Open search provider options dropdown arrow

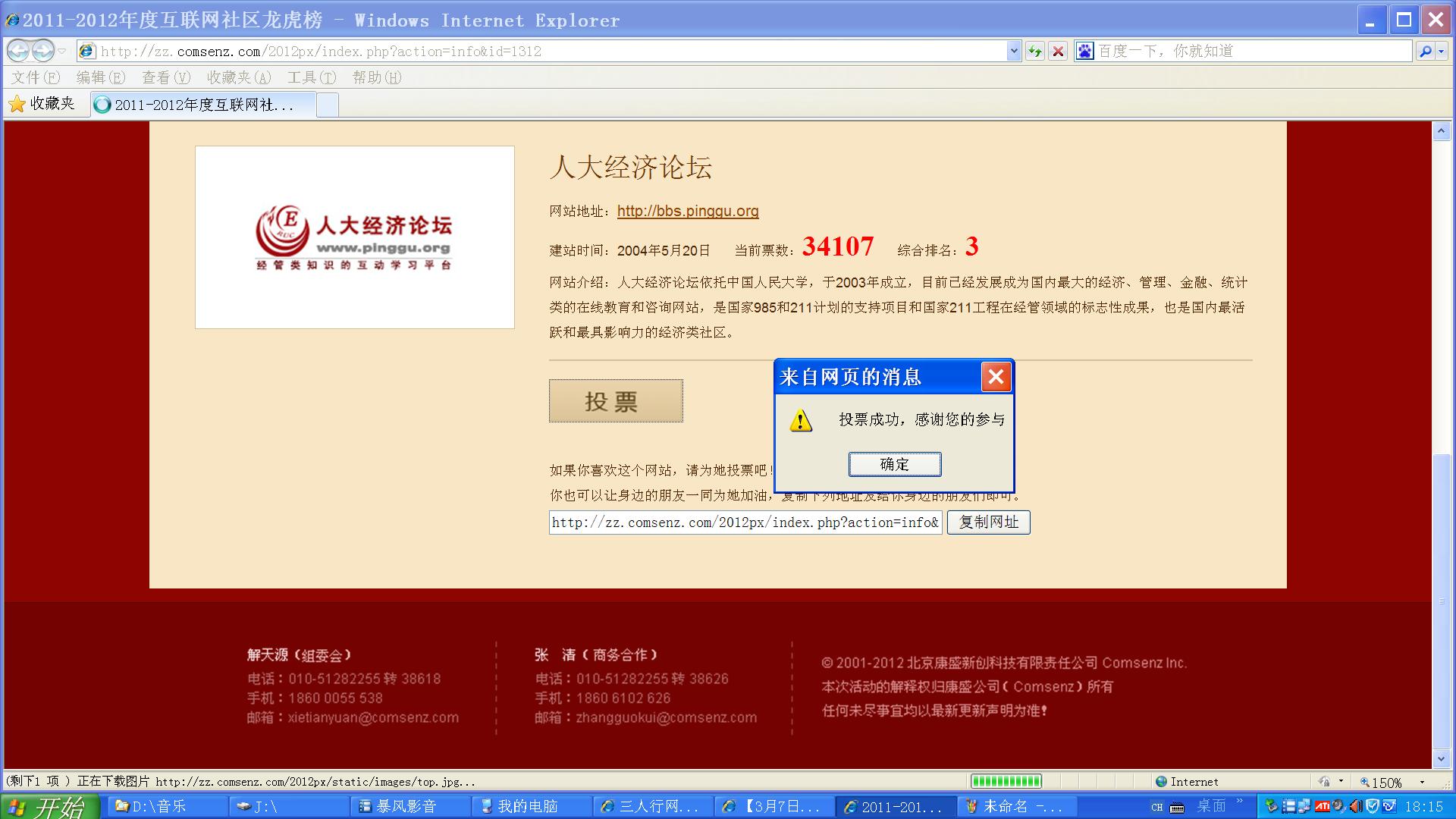tap(1442, 52)
